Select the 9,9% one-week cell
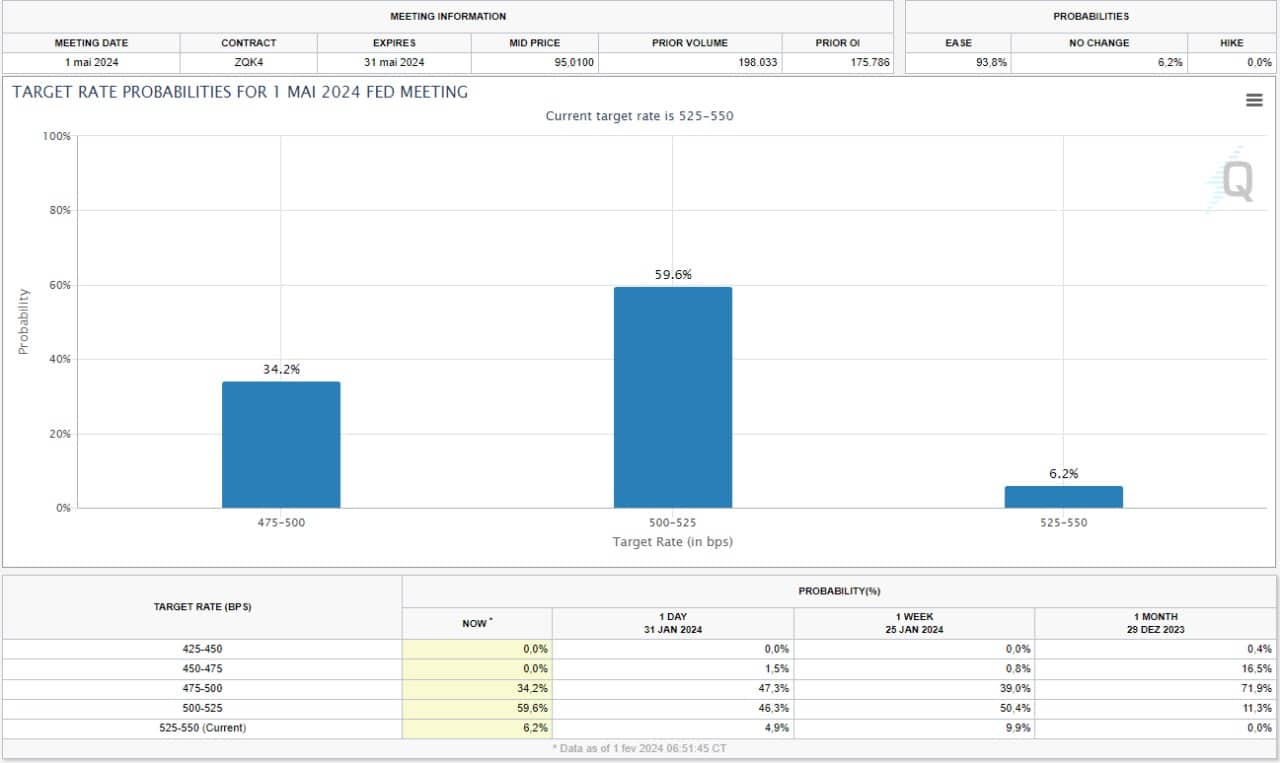This screenshot has height=763, width=1280. click(x=914, y=728)
